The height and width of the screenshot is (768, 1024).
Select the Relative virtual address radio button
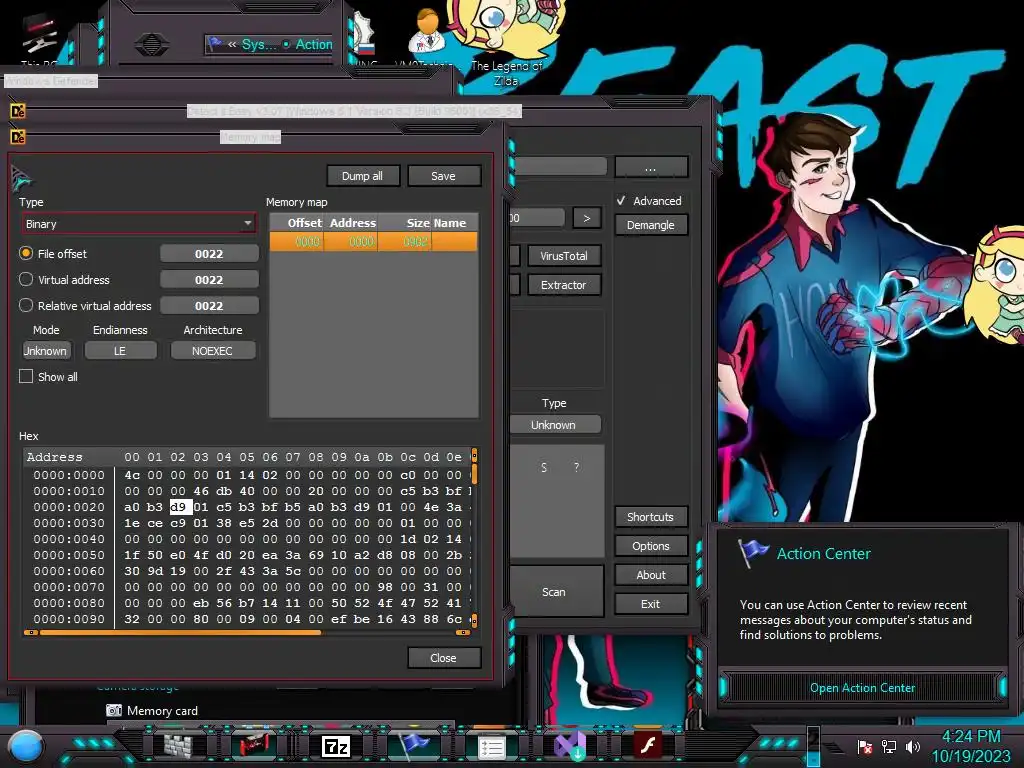pos(26,306)
